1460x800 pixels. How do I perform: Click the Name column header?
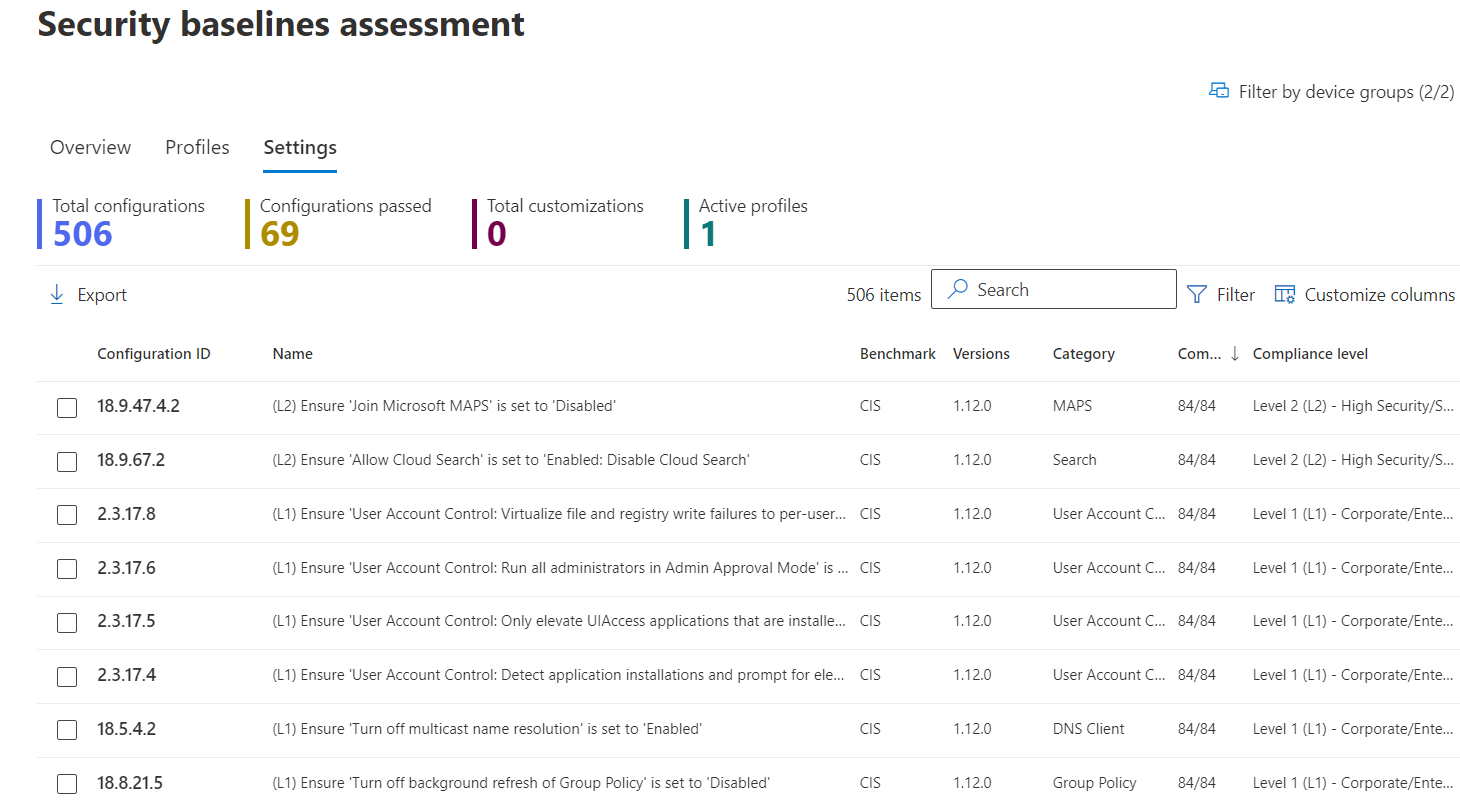coord(292,354)
